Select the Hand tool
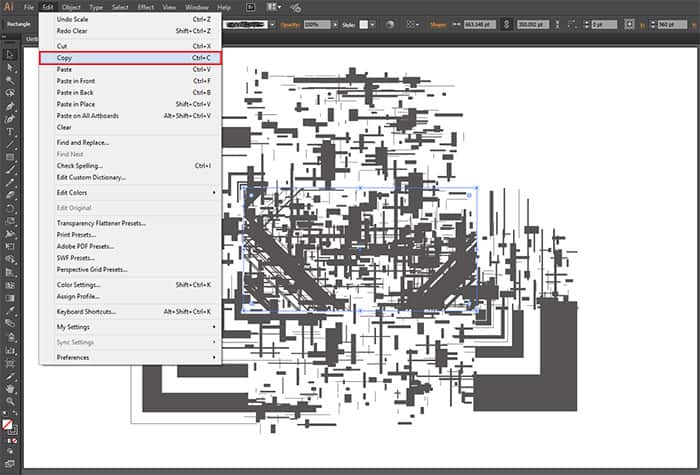Image resolution: width=700 pixels, height=475 pixels. point(10,387)
